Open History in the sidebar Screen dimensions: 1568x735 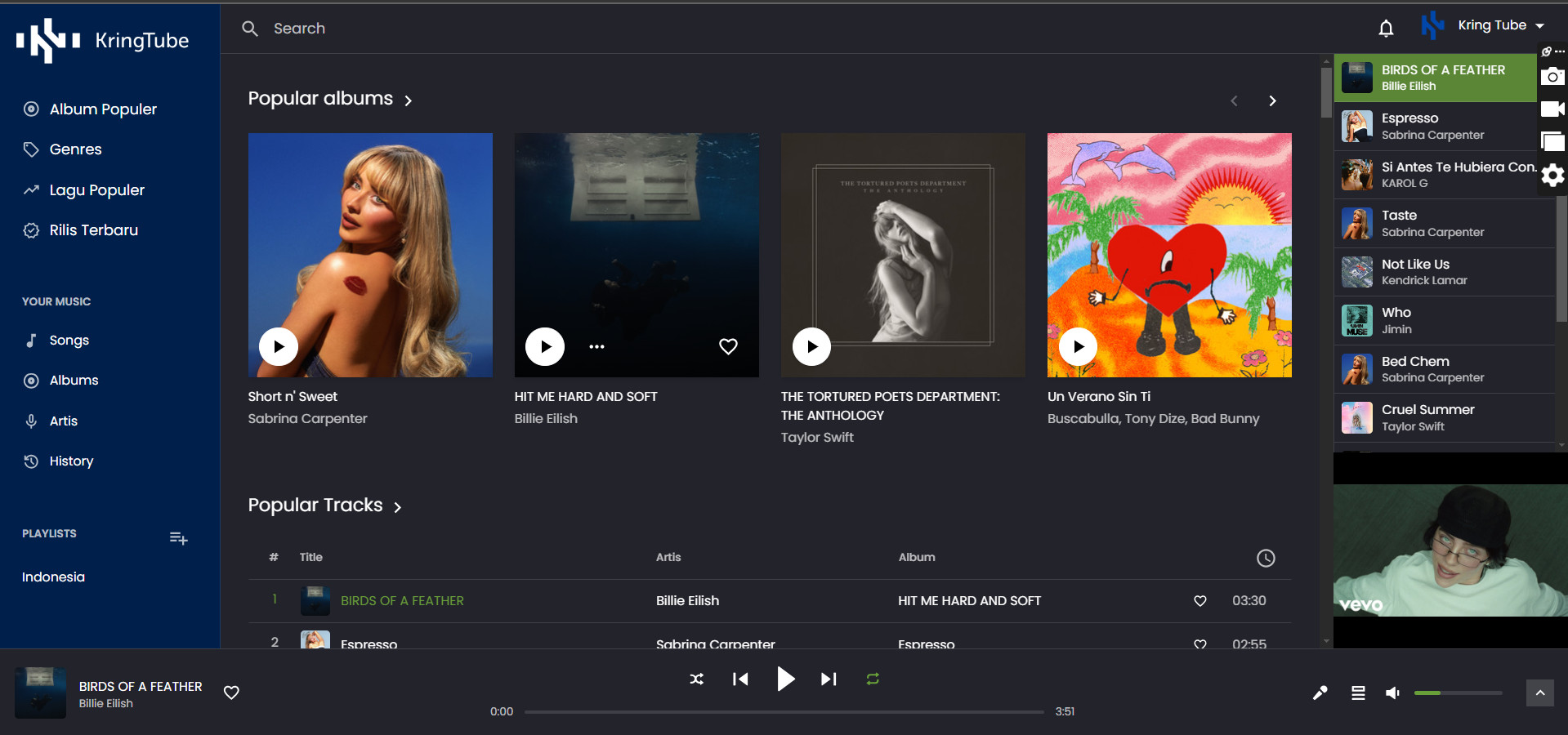(x=58, y=461)
